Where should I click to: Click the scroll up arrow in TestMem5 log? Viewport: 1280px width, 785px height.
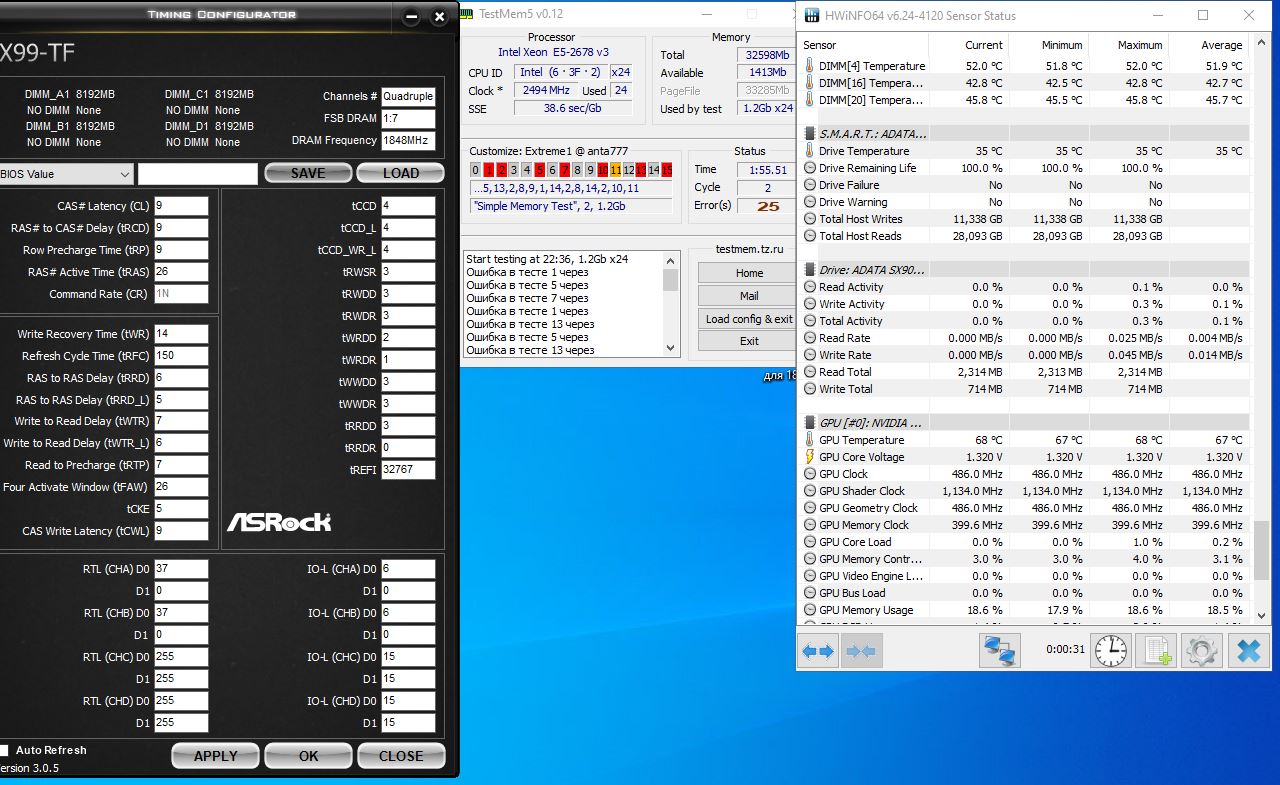pyautogui.click(x=671, y=258)
